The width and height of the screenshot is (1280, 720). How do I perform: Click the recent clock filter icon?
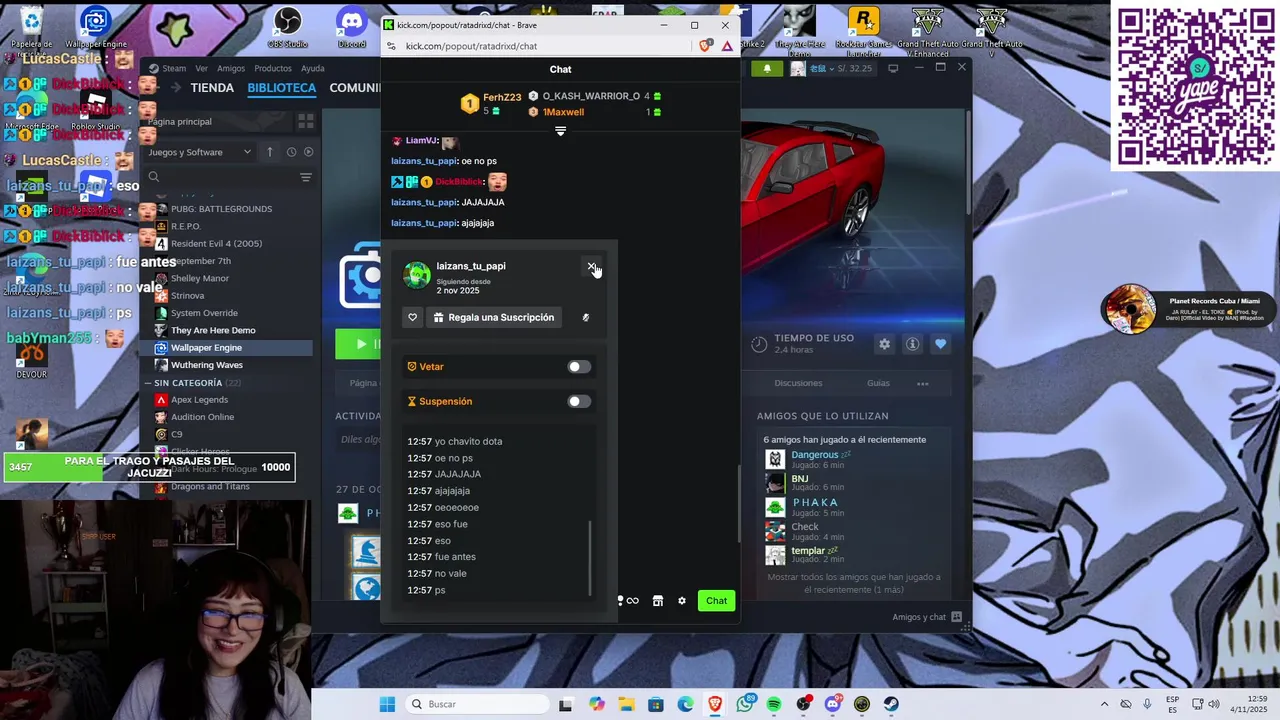291,152
